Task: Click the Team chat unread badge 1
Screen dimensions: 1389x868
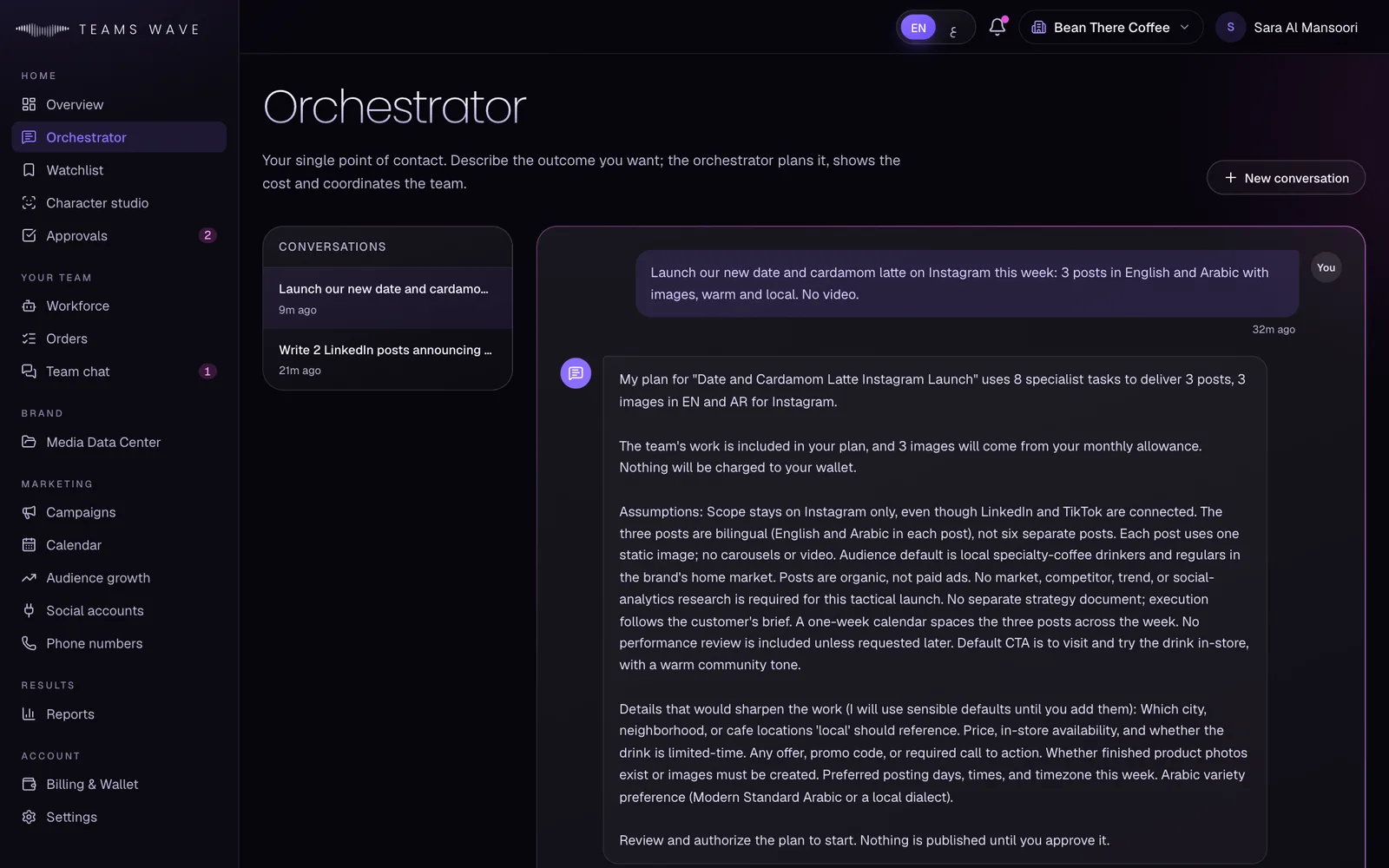Action: click(x=207, y=372)
